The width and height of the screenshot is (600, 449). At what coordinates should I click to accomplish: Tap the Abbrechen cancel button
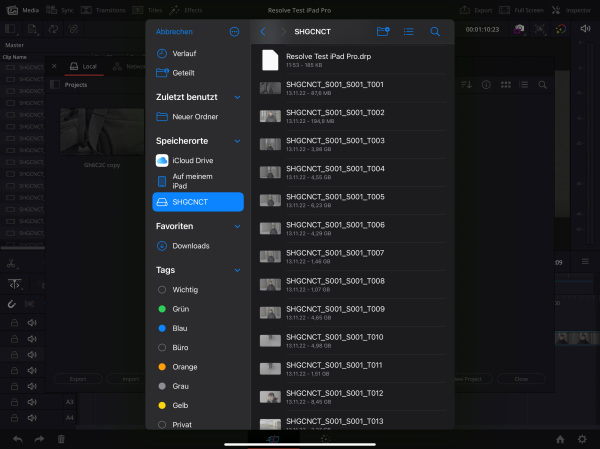(x=174, y=32)
